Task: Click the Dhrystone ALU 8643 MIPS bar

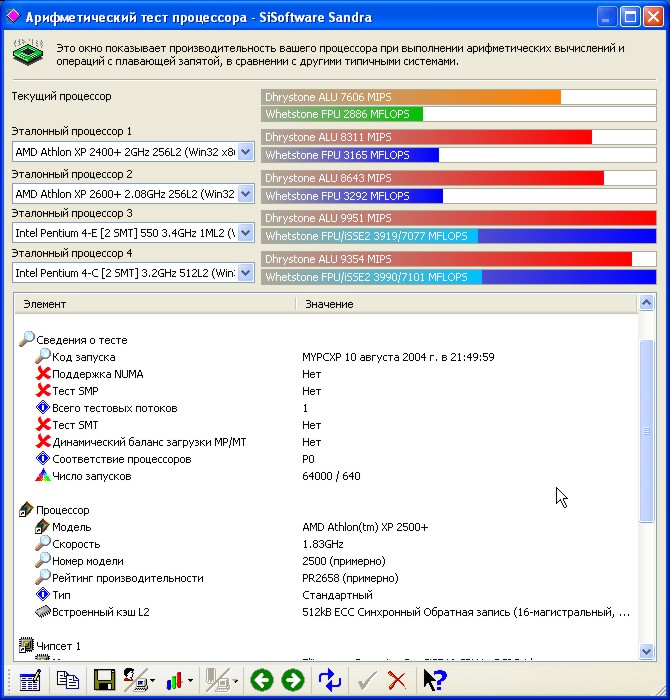Action: (458, 178)
